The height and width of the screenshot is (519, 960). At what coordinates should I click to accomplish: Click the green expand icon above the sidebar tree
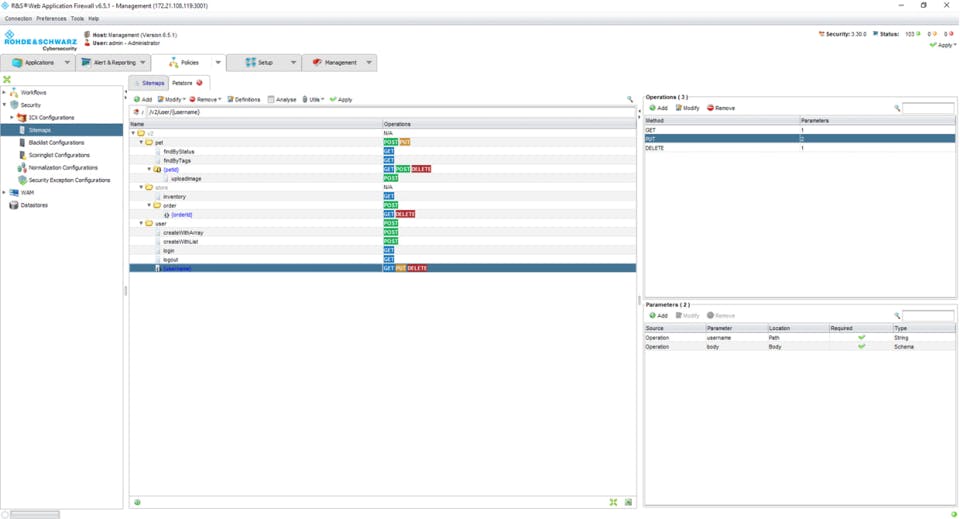point(7,80)
